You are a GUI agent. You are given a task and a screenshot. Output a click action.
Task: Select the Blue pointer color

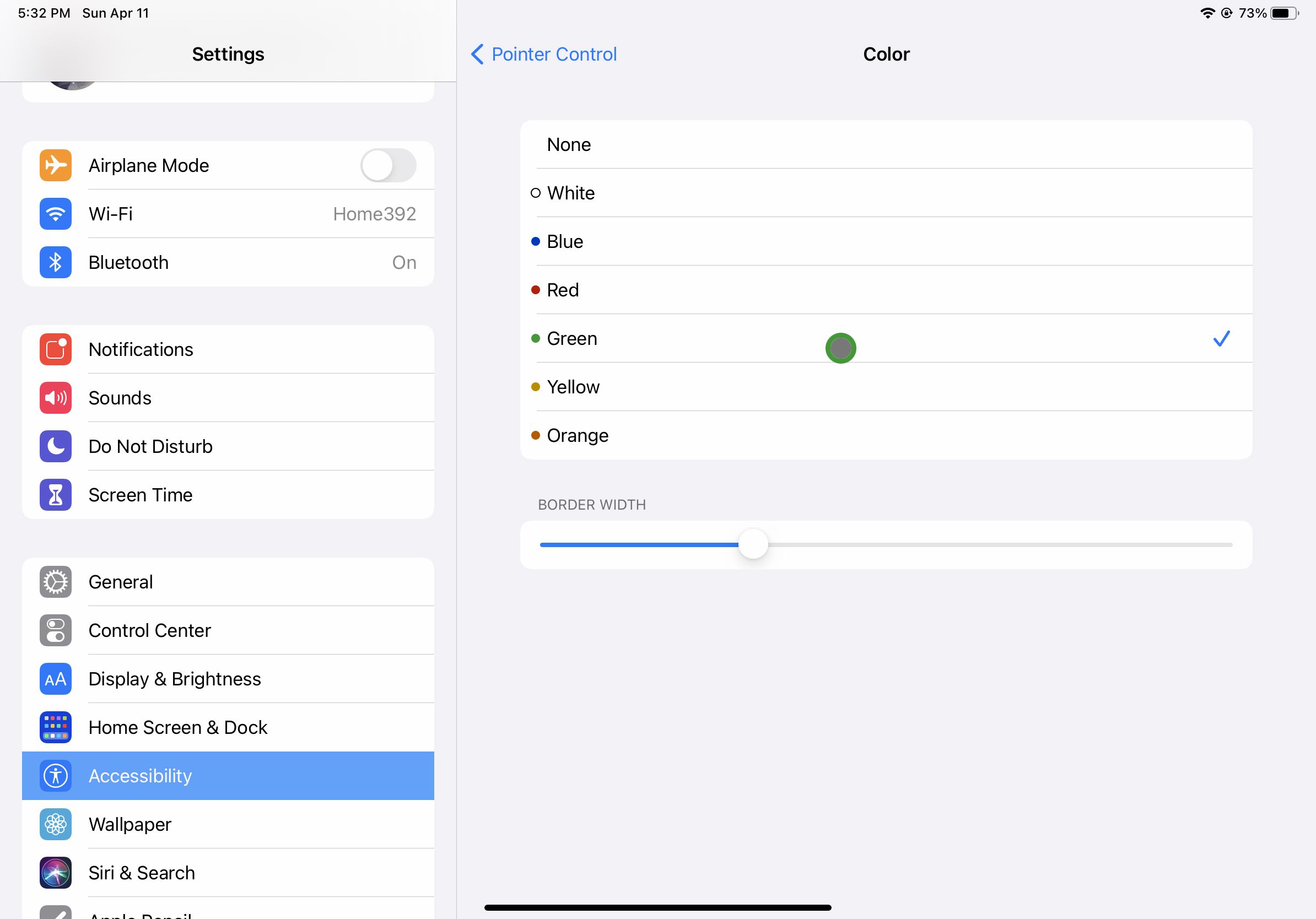pos(886,241)
